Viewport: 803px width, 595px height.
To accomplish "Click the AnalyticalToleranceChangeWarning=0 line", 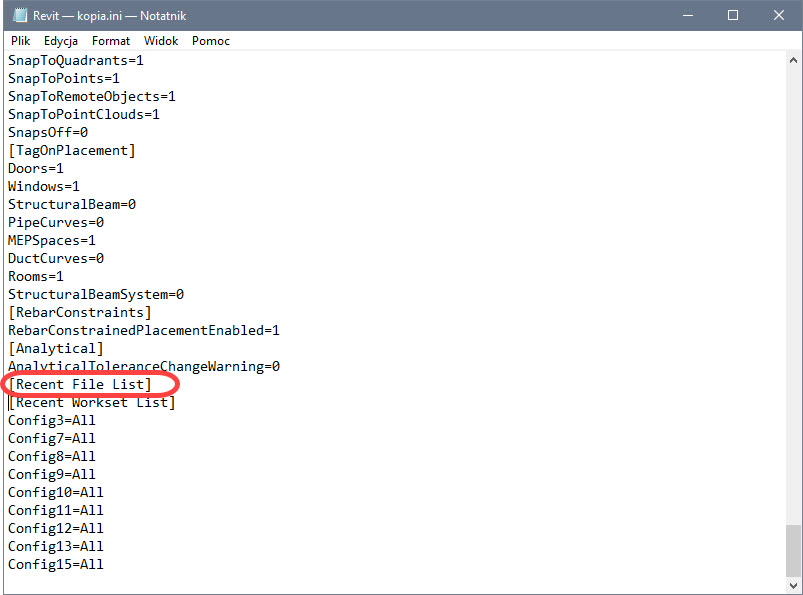I will coord(143,367).
